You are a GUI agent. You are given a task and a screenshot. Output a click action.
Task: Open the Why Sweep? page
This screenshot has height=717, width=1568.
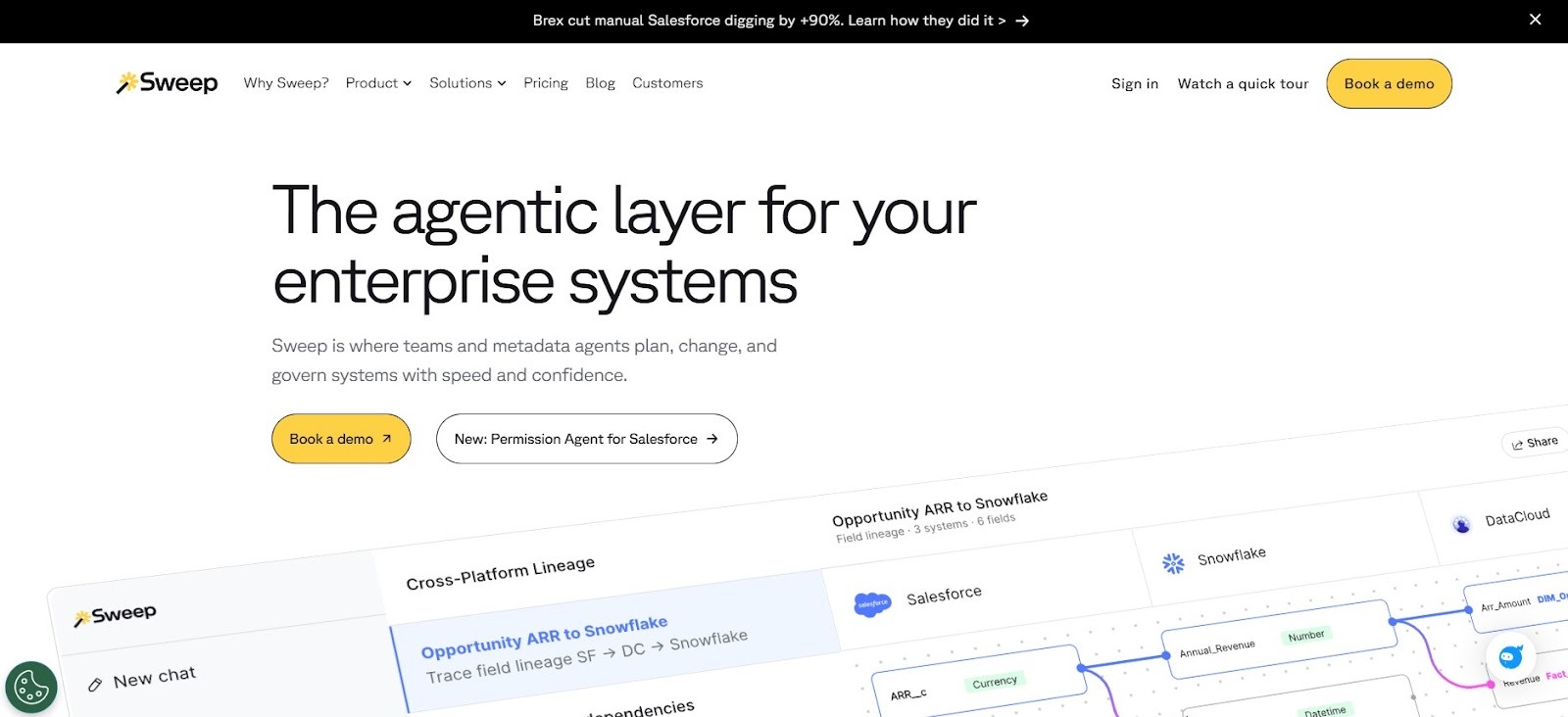point(286,83)
